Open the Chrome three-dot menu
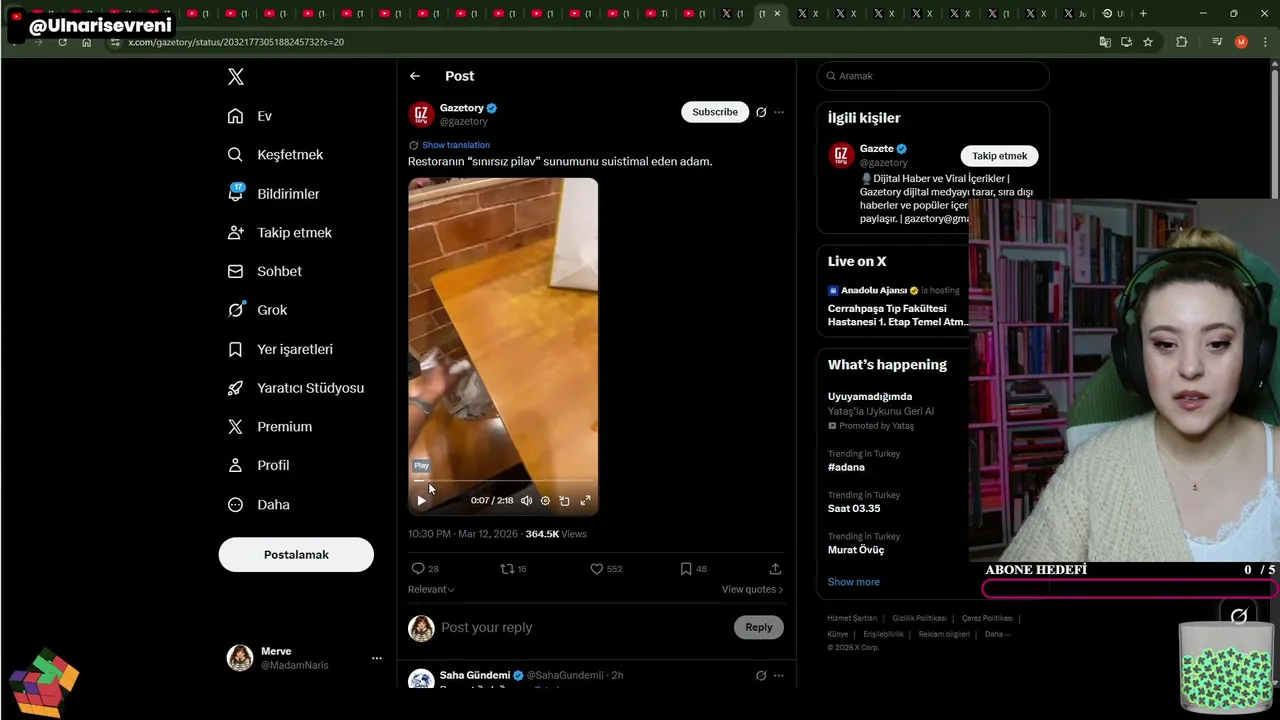The width and height of the screenshot is (1280, 720). tap(1263, 42)
